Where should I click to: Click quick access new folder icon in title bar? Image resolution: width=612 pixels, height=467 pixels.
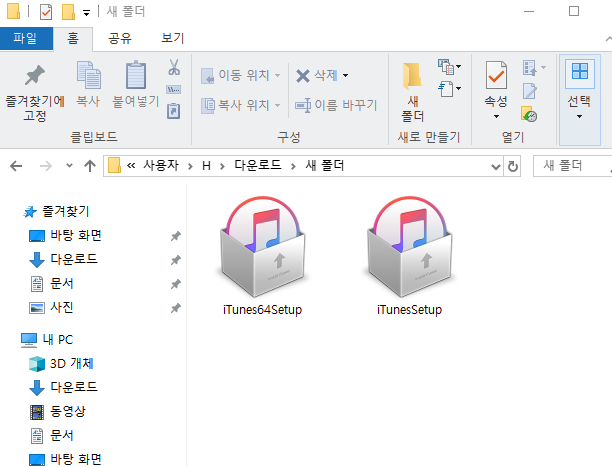(x=68, y=12)
